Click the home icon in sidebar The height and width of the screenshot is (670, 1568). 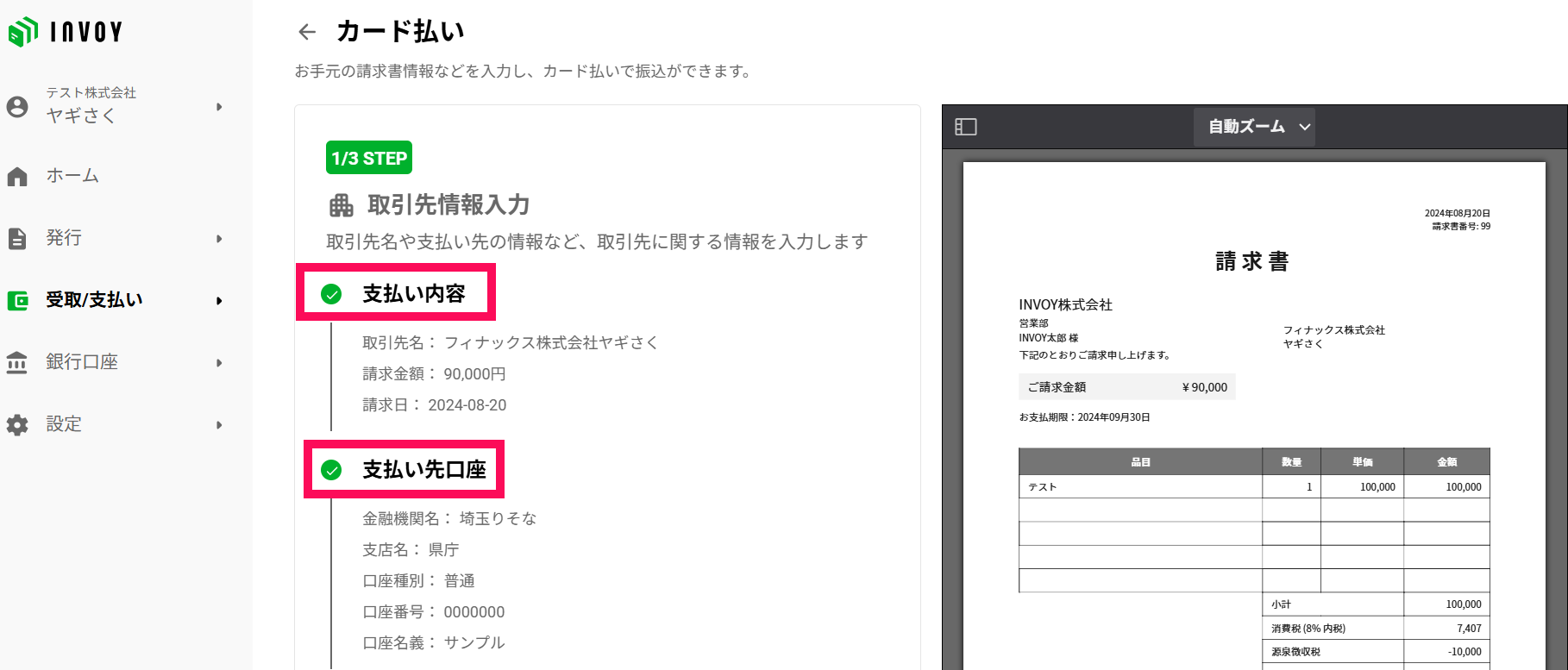(x=17, y=176)
